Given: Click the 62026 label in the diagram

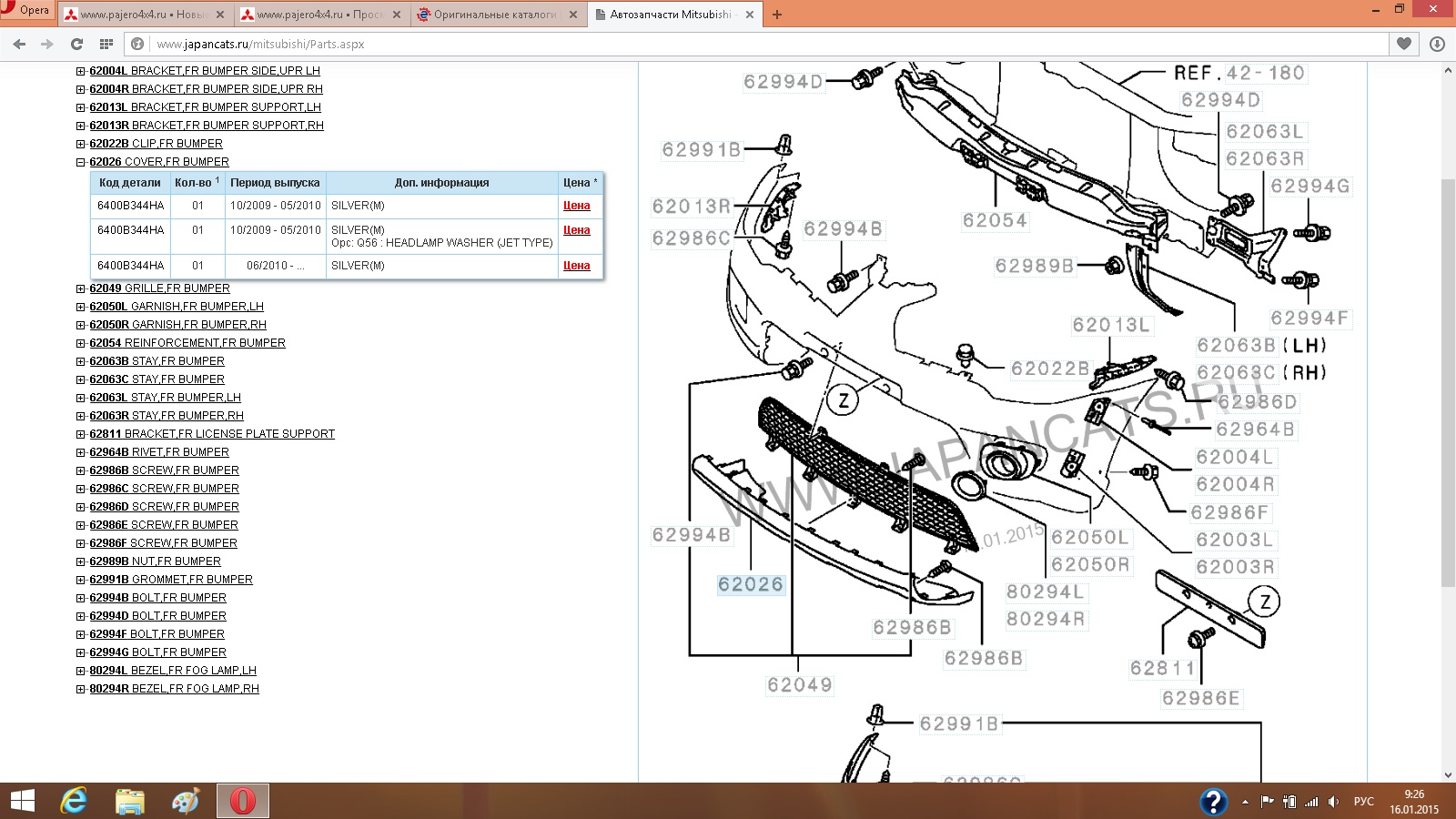Looking at the screenshot, I should pyautogui.click(x=750, y=584).
